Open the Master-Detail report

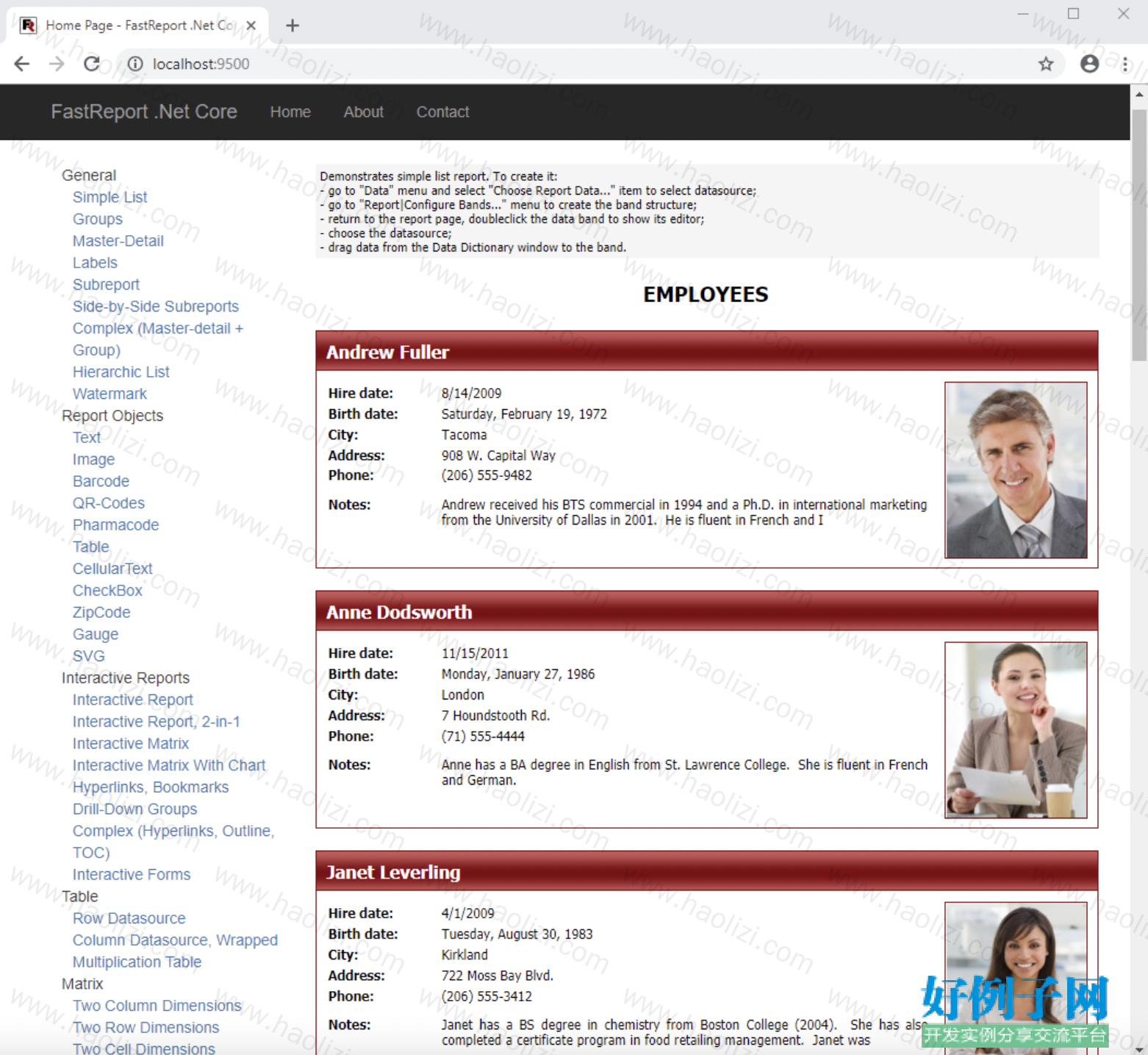tap(118, 241)
